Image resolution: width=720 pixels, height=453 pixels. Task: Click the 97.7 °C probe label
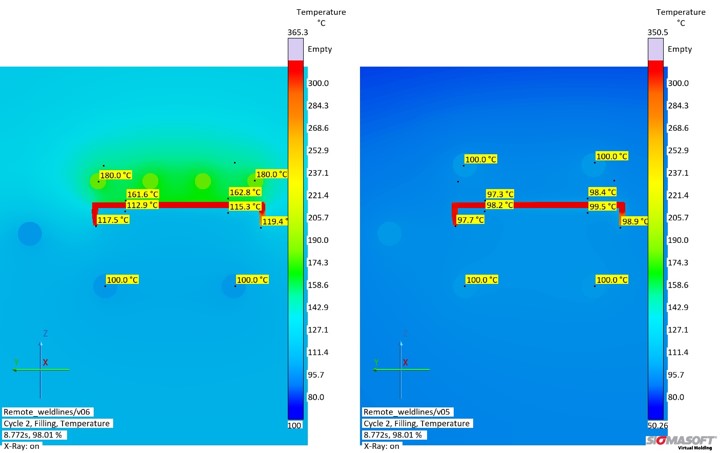click(x=470, y=220)
